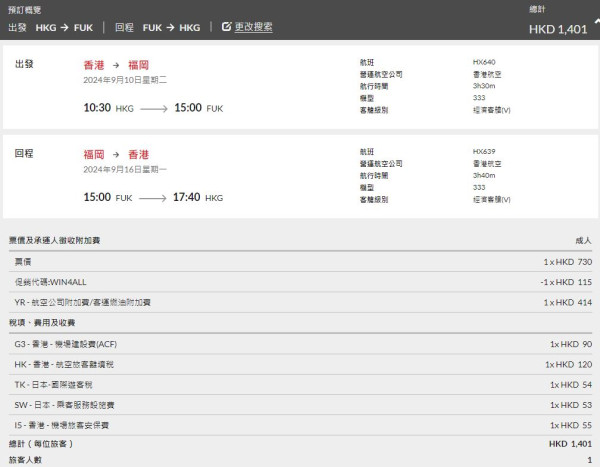The image size is (600, 467).
Task: Select the HKD 1,401 total in header
Action: tap(558, 29)
